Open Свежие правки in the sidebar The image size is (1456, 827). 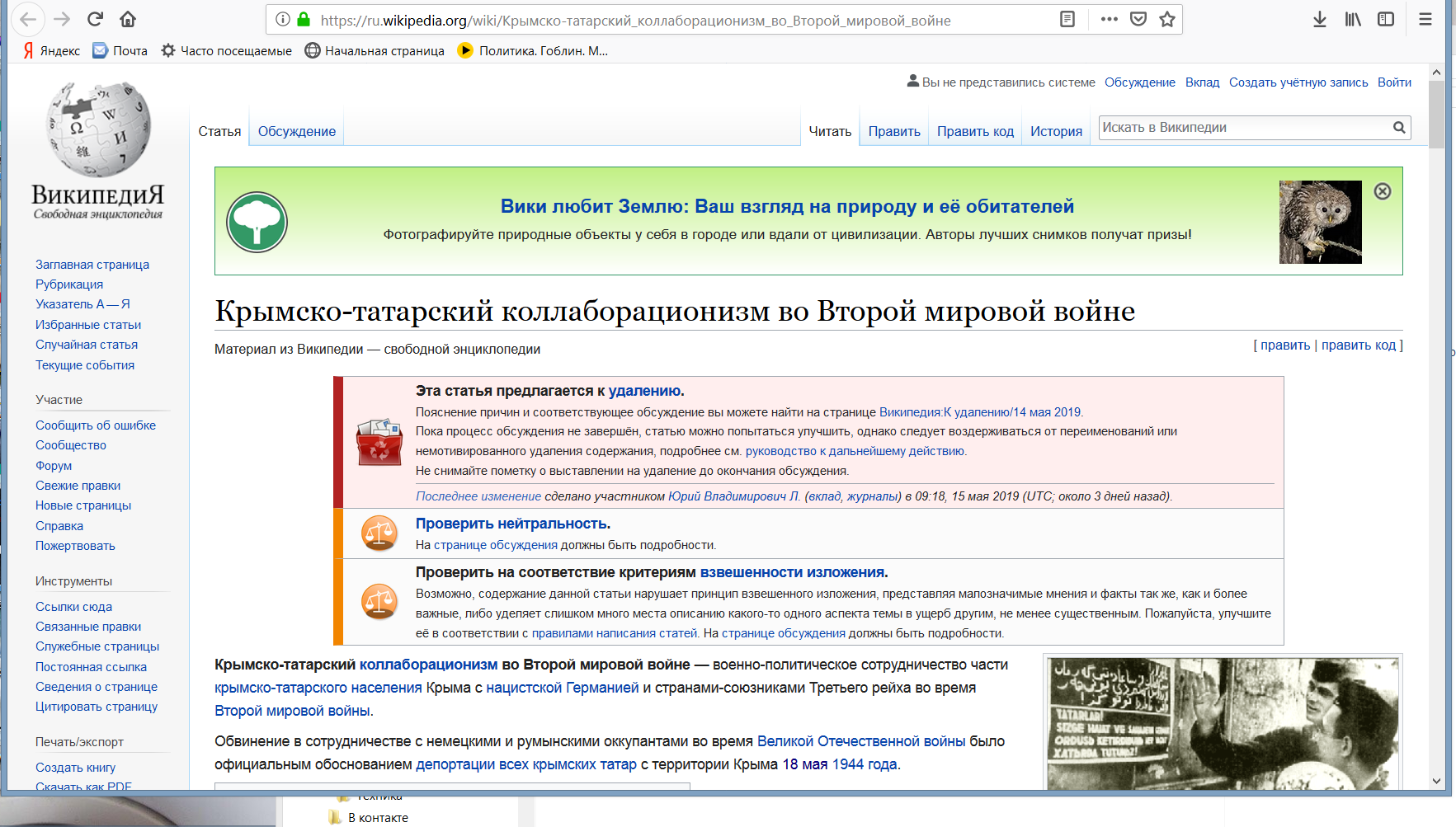click(x=78, y=486)
